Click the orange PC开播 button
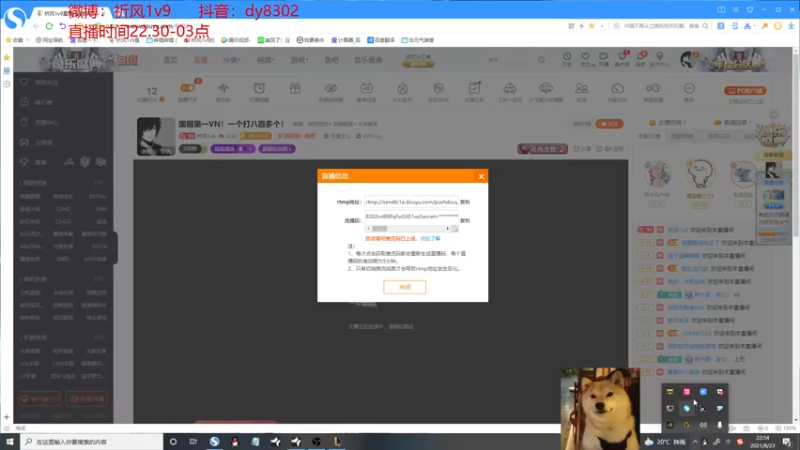Image resolution: width=800 pixels, height=450 pixels. pos(745,90)
